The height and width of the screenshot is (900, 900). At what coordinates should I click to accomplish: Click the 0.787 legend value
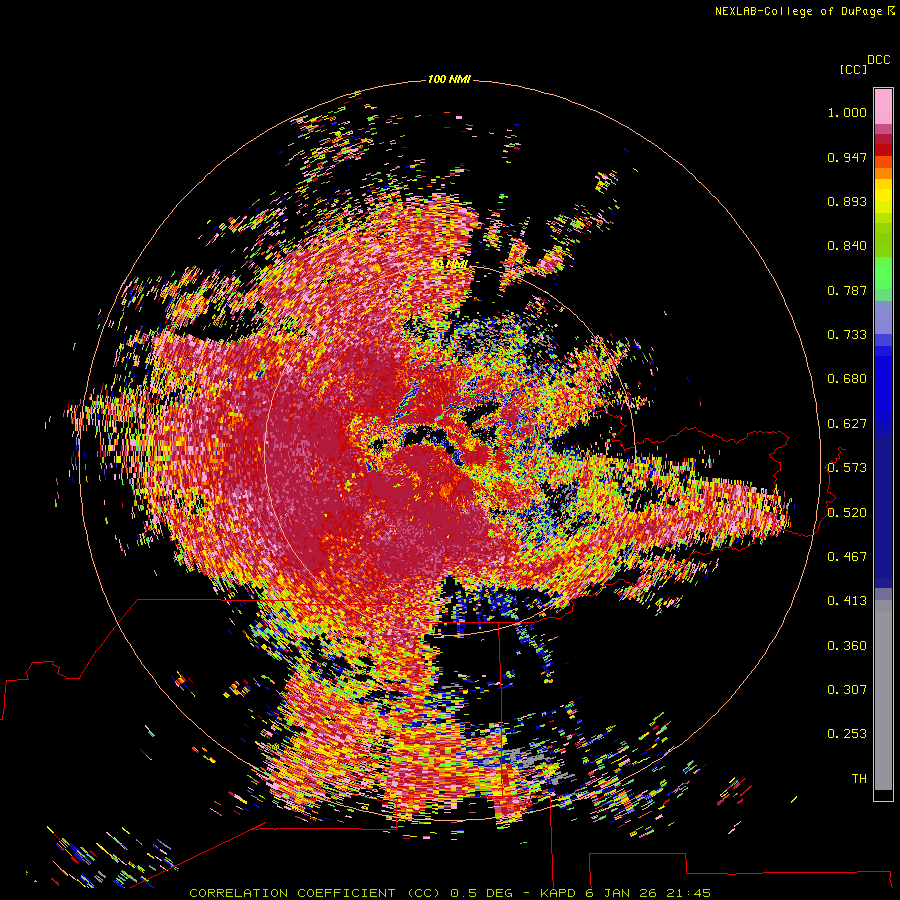[847, 290]
